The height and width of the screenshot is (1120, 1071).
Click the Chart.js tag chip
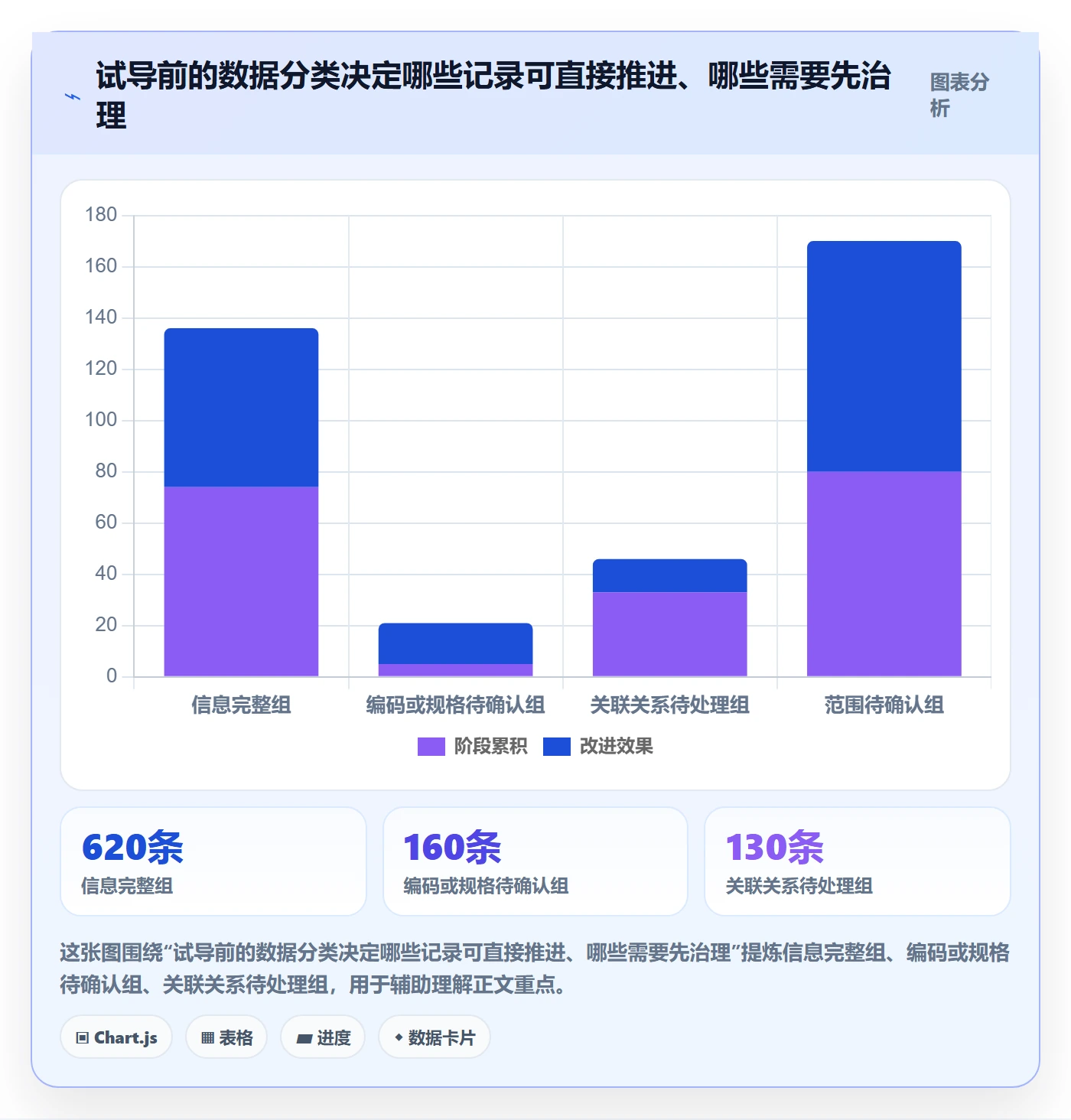click(x=116, y=1037)
